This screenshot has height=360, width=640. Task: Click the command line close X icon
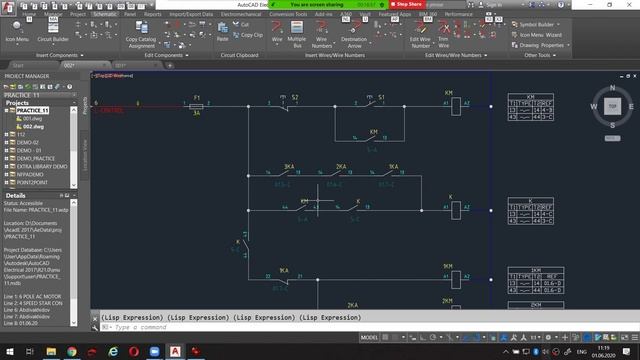pos(95,318)
